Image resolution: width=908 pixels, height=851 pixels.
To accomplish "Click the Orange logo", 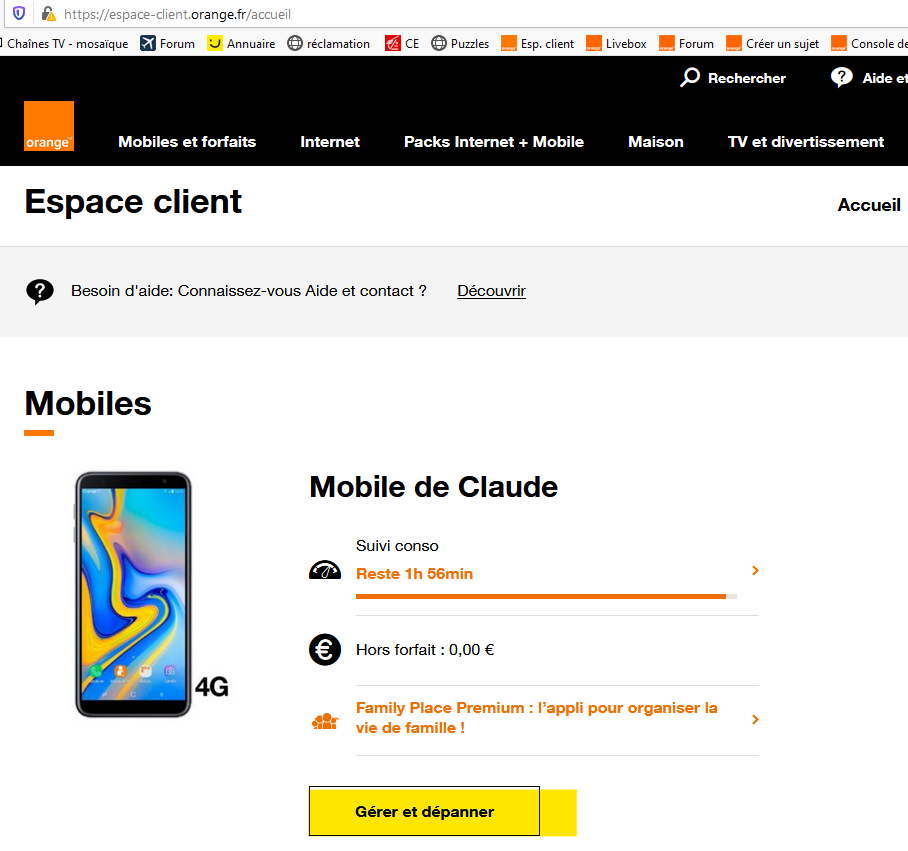I will tap(49, 126).
